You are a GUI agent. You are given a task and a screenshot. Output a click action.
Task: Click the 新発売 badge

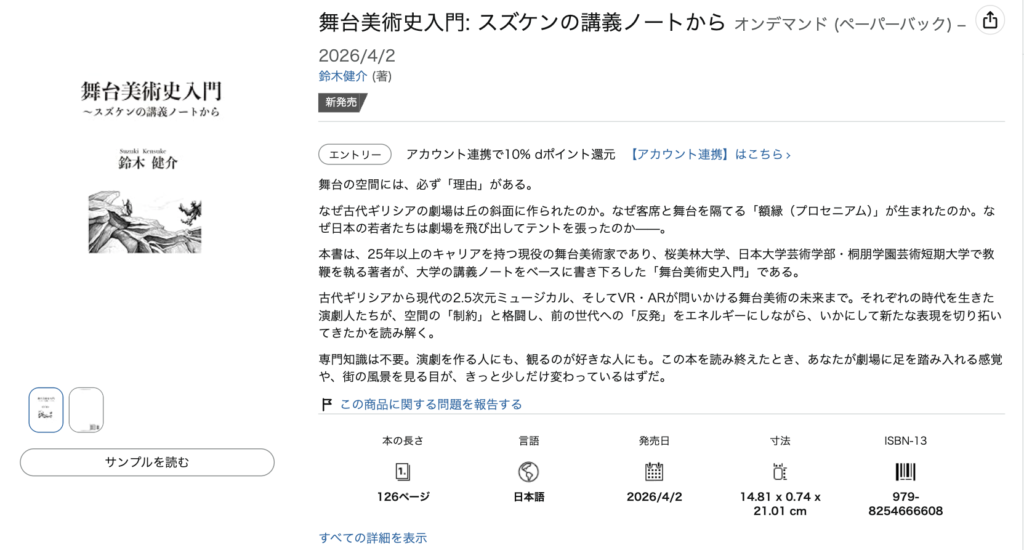coord(343,102)
